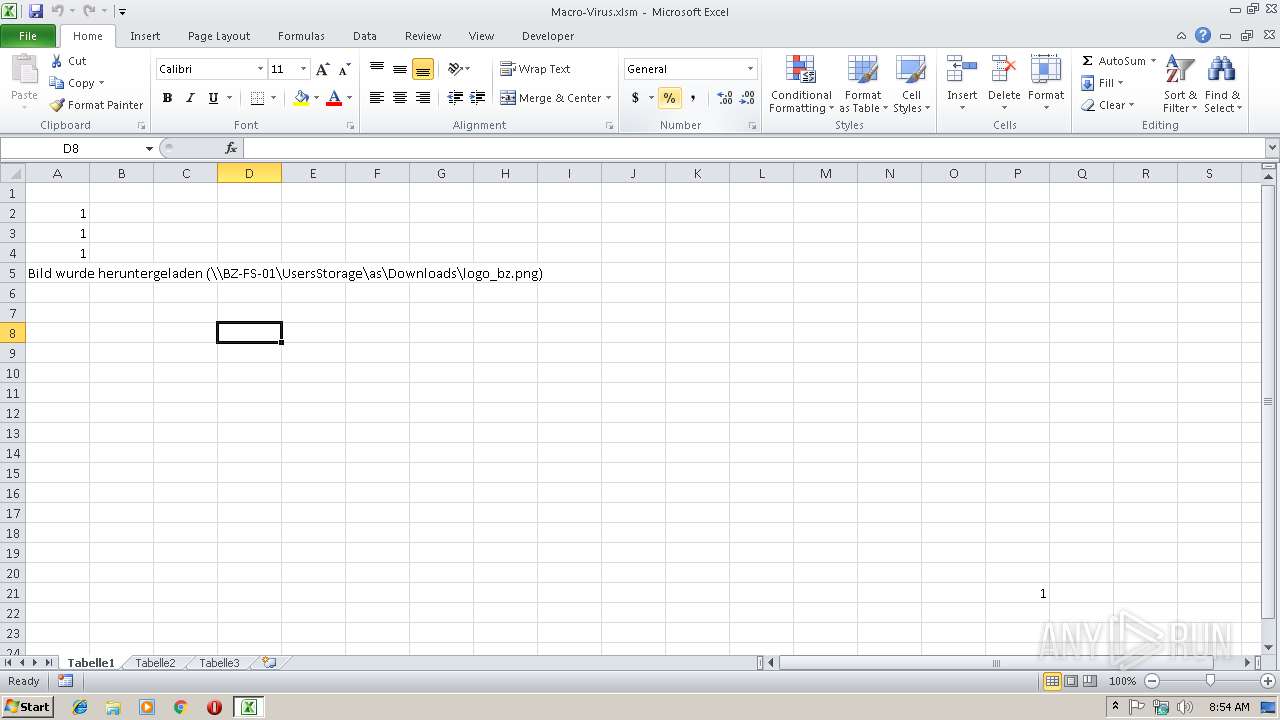
Task: Switch to Formulas tab
Action: pyautogui.click(x=301, y=36)
